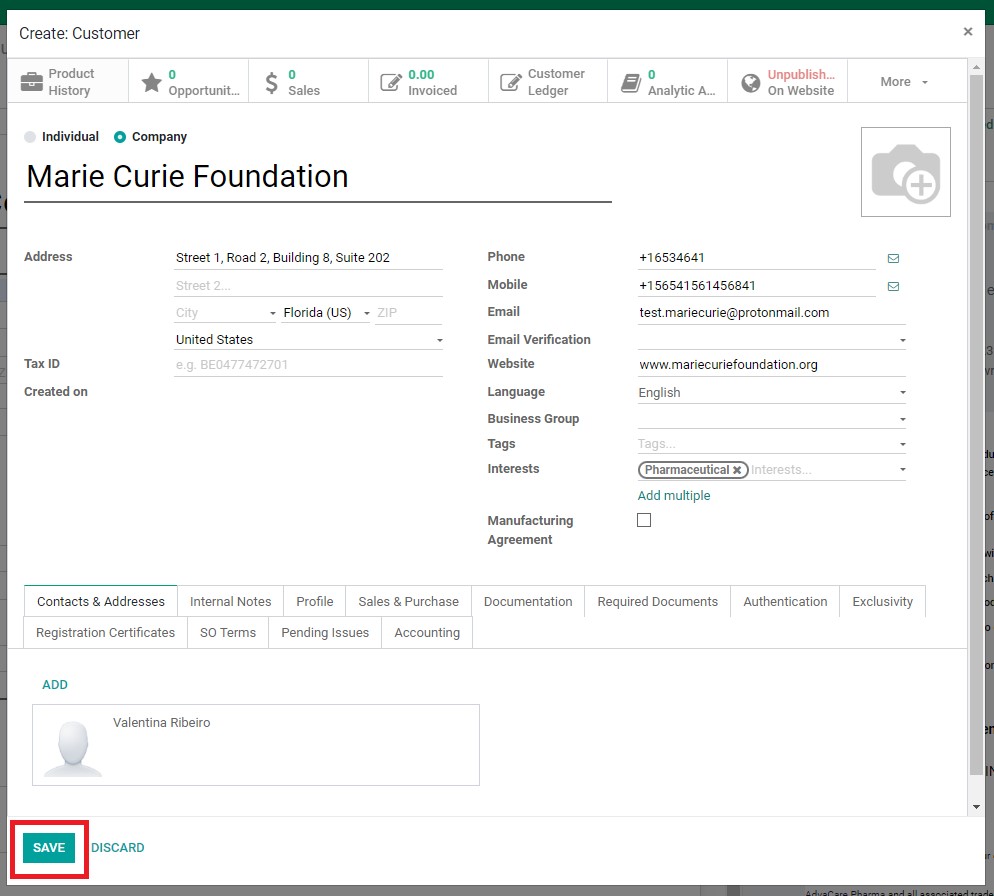Image resolution: width=994 pixels, height=896 pixels.
Task: Click the DISCARD button
Action: click(x=117, y=848)
